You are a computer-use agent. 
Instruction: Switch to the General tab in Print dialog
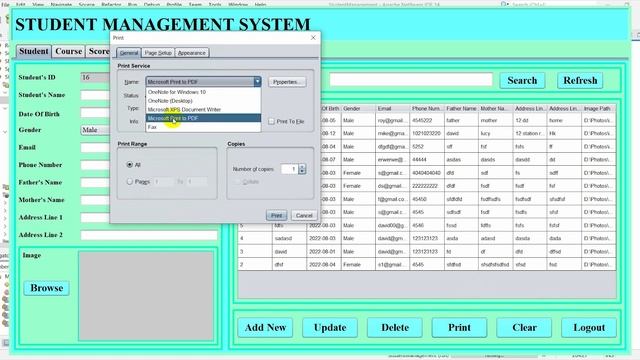(129, 53)
